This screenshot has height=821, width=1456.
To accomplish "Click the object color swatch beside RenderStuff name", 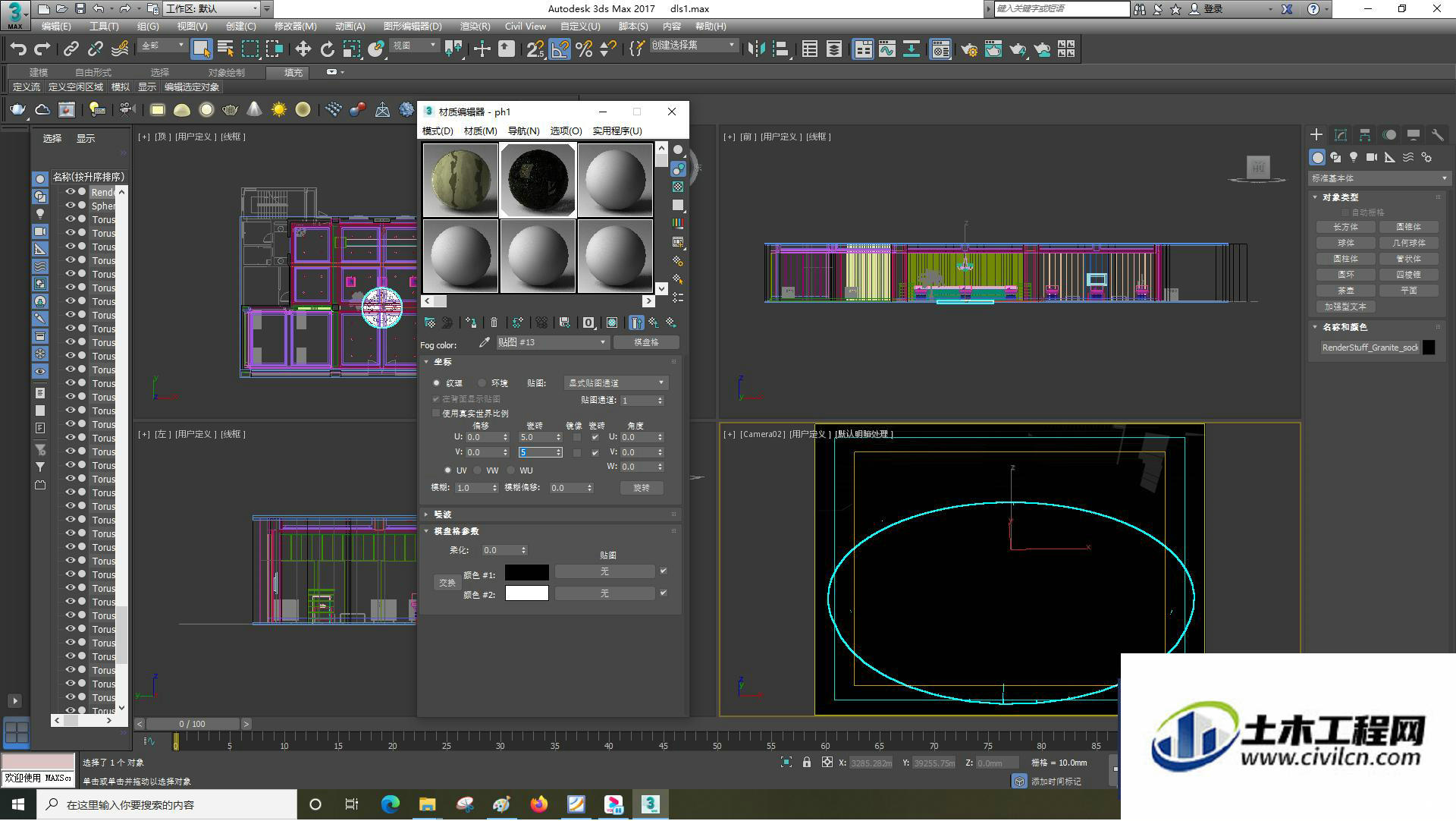I will (x=1429, y=348).
